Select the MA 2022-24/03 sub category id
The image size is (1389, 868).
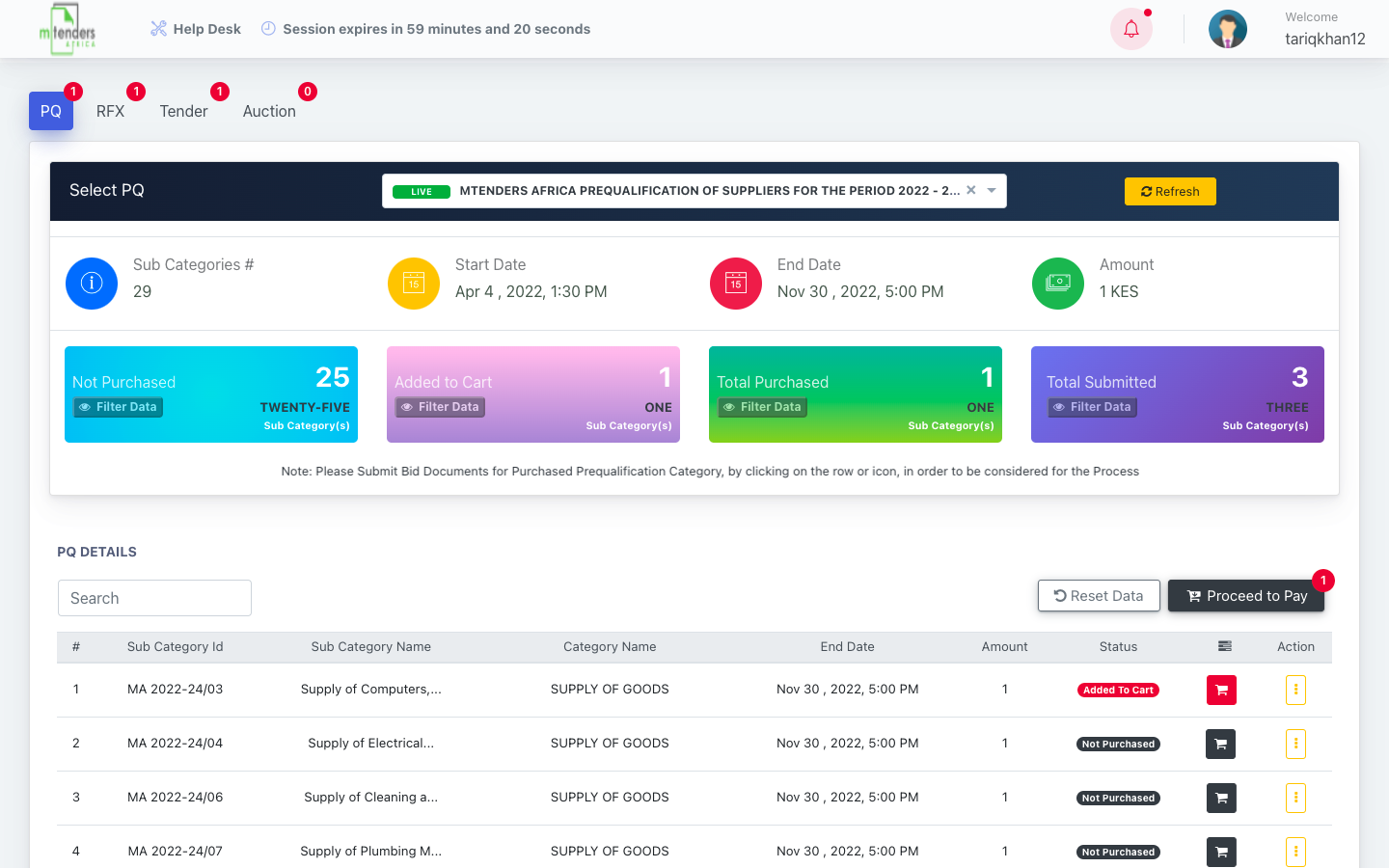pyautogui.click(x=176, y=690)
